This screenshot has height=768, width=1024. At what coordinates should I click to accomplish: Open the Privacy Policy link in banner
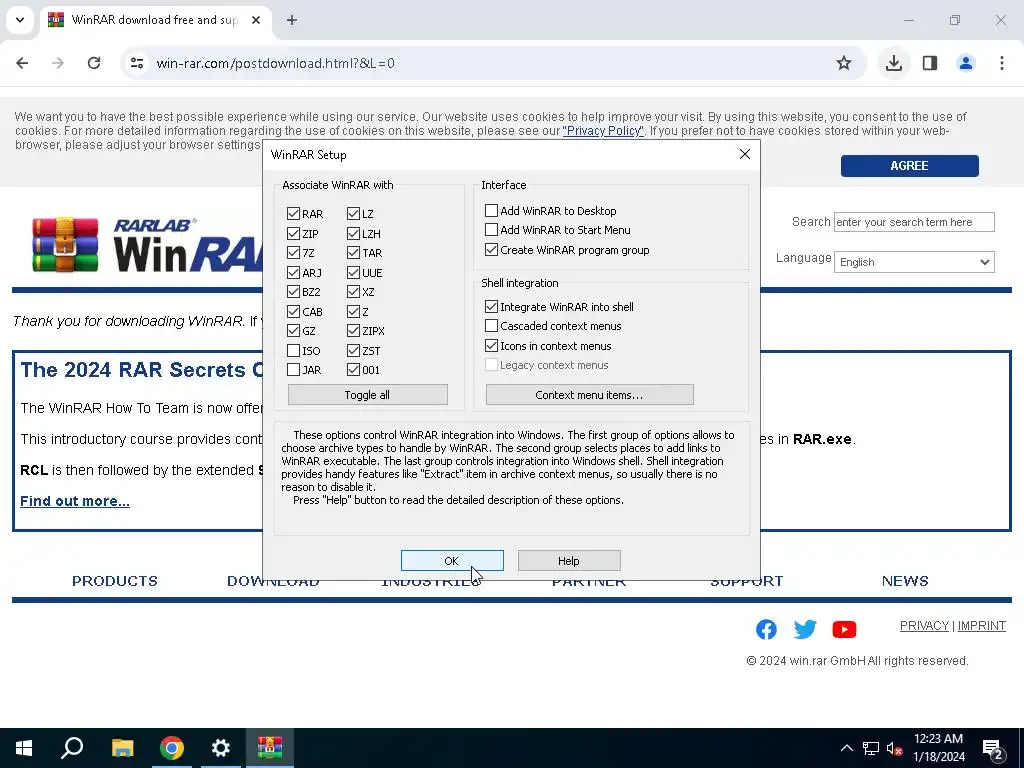click(603, 131)
